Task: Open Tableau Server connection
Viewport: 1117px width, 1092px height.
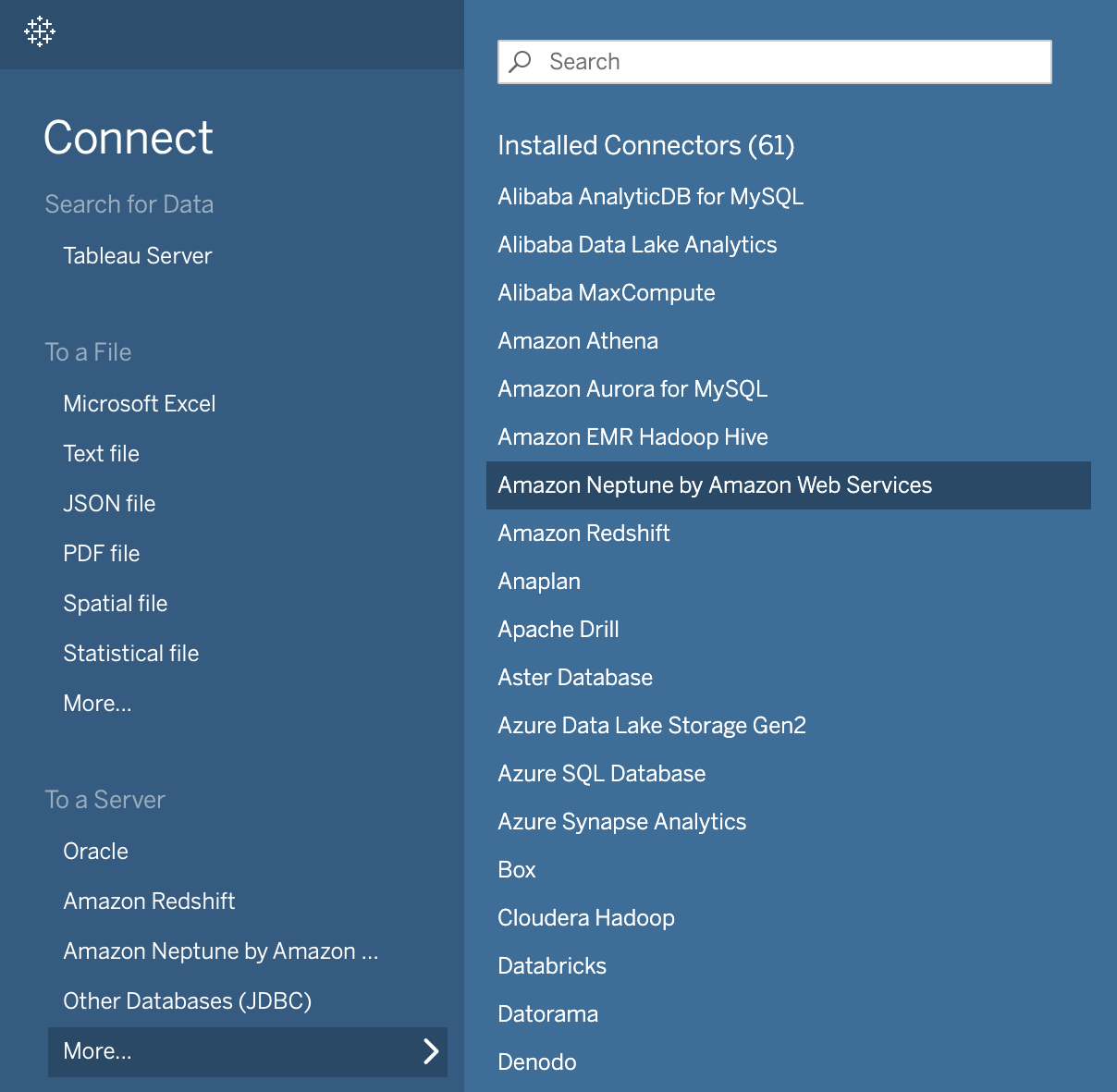Action: tap(138, 256)
